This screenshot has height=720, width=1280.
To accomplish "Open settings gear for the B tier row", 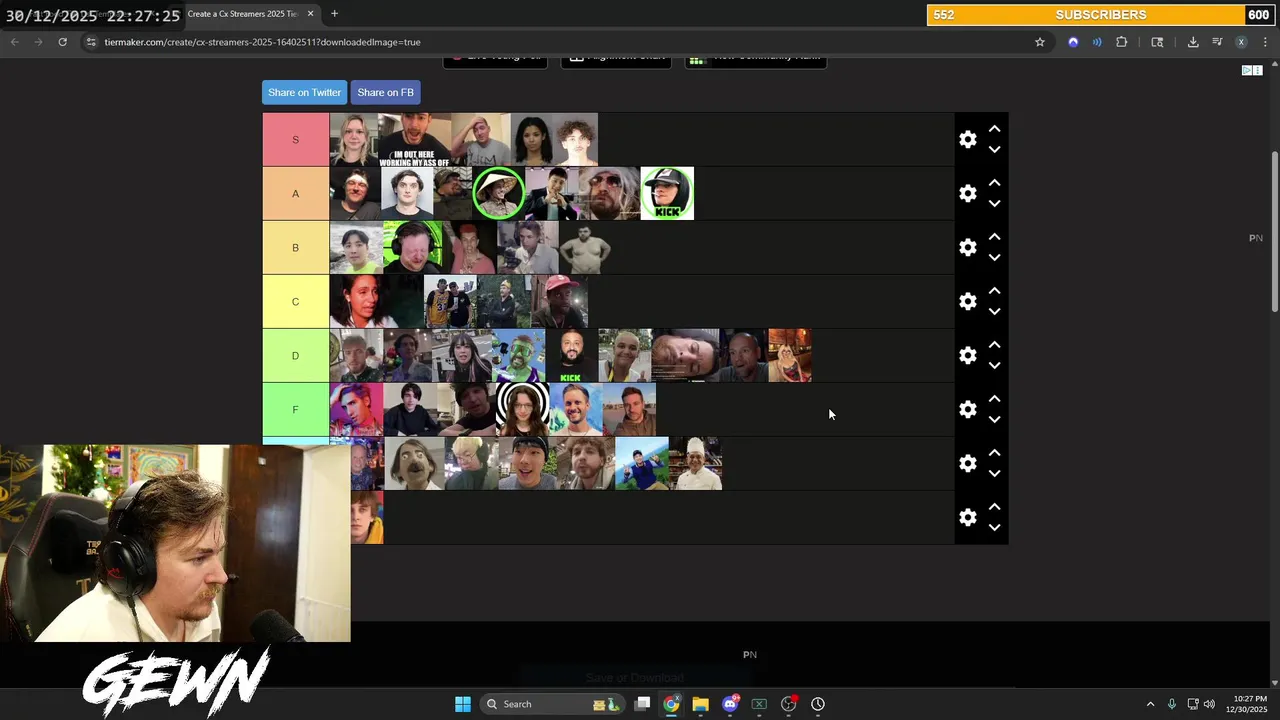I will click(x=967, y=248).
